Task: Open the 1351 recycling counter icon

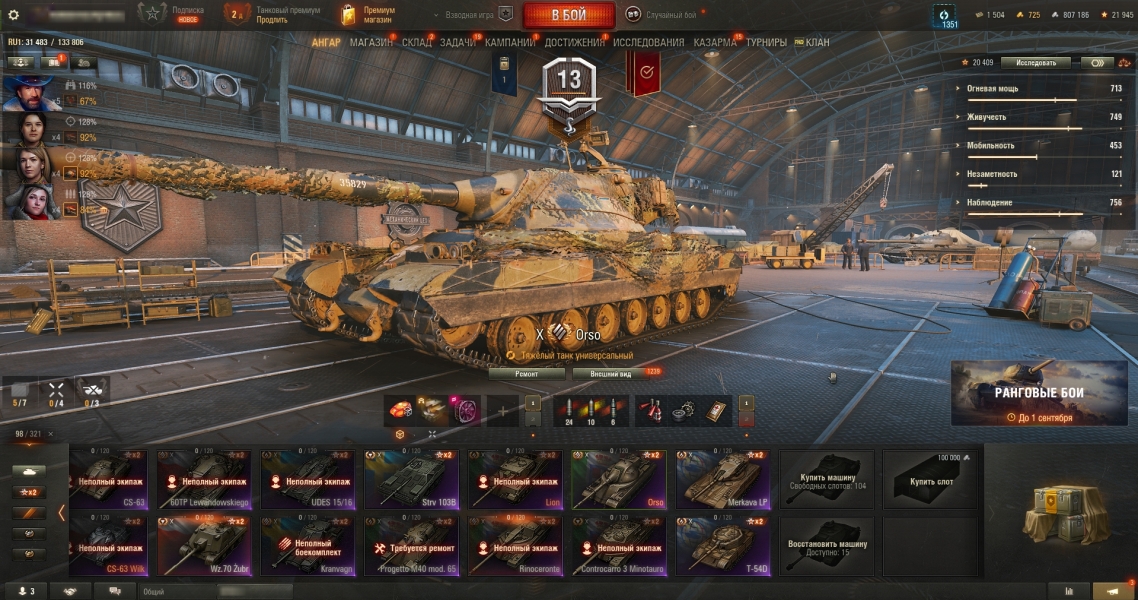Action: point(944,15)
